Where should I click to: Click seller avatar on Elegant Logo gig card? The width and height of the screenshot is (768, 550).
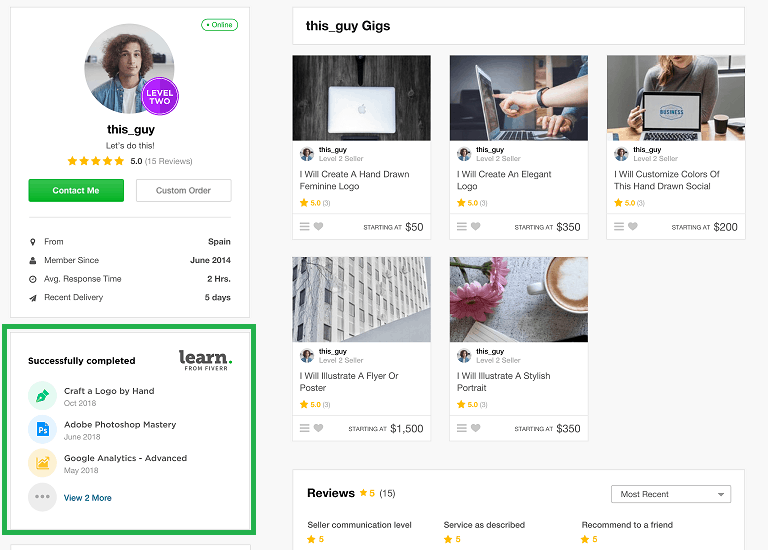tap(464, 154)
